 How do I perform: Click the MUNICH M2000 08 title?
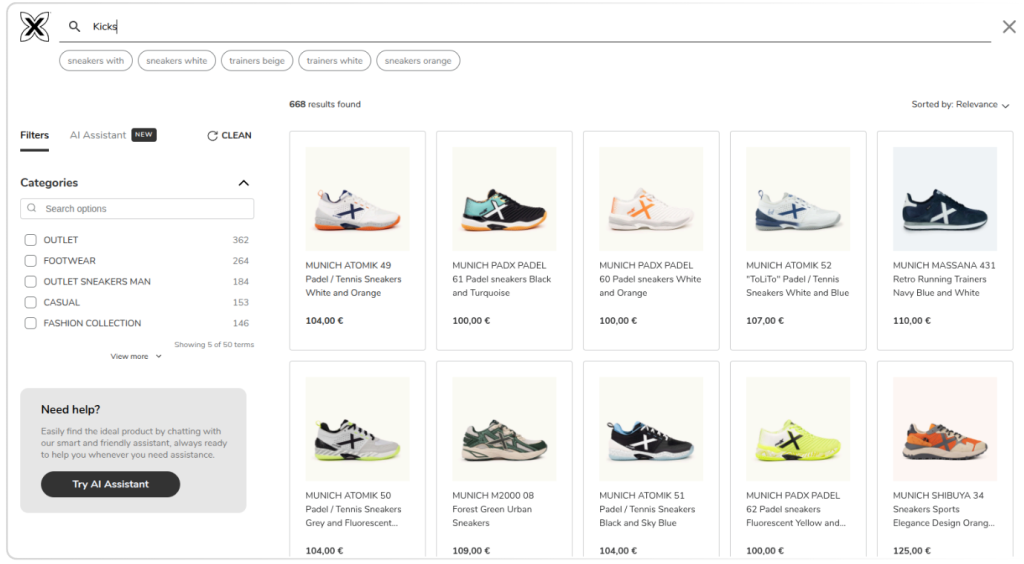coord(493,509)
